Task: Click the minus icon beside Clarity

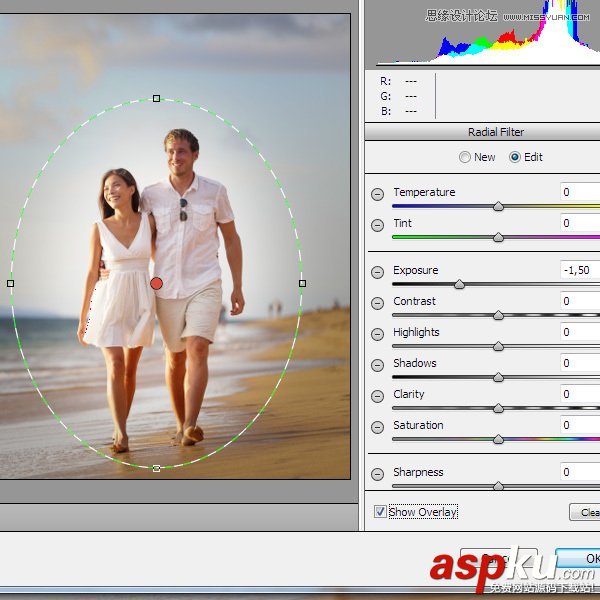Action: tap(377, 396)
